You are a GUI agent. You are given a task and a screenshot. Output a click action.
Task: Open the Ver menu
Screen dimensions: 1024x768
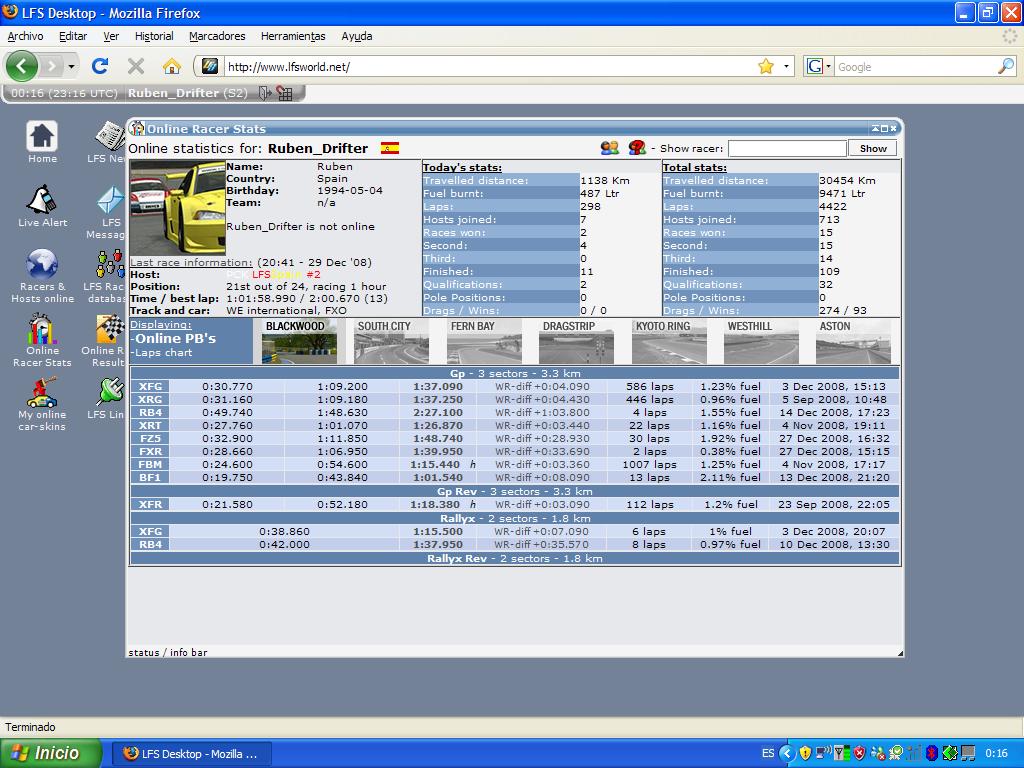click(111, 37)
